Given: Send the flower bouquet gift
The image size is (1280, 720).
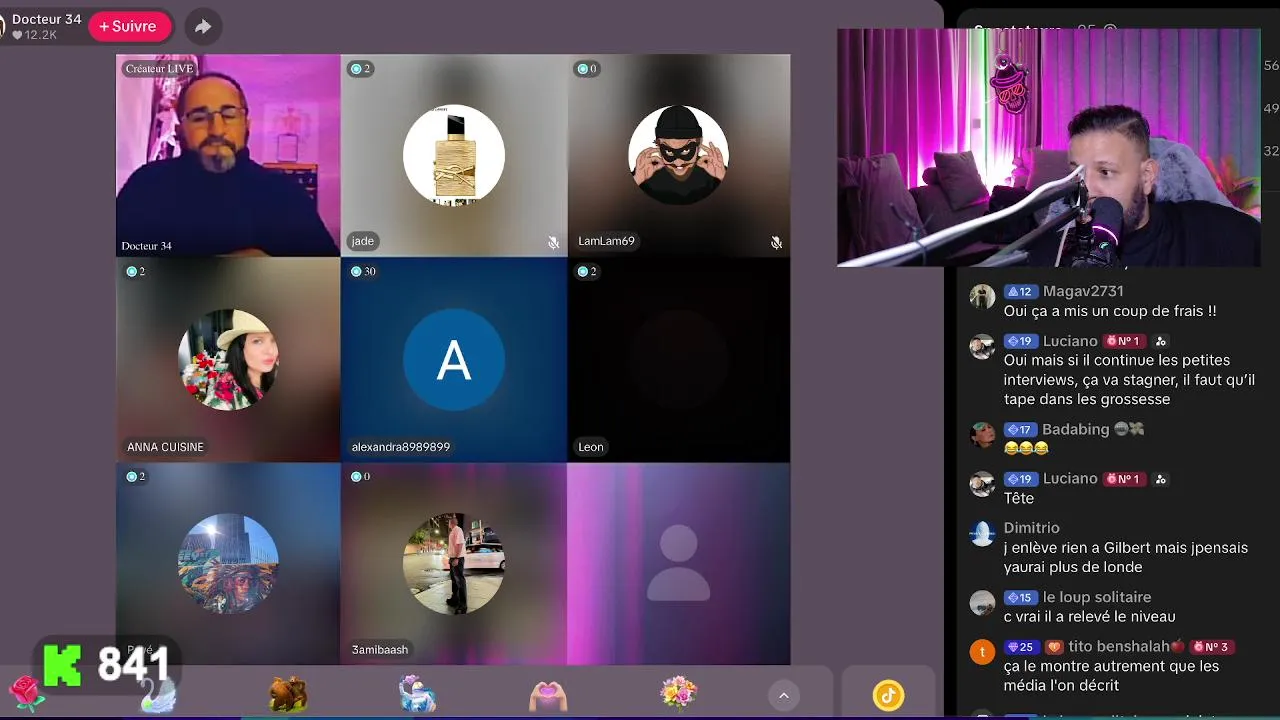Looking at the screenshot, I should point(678,693).
